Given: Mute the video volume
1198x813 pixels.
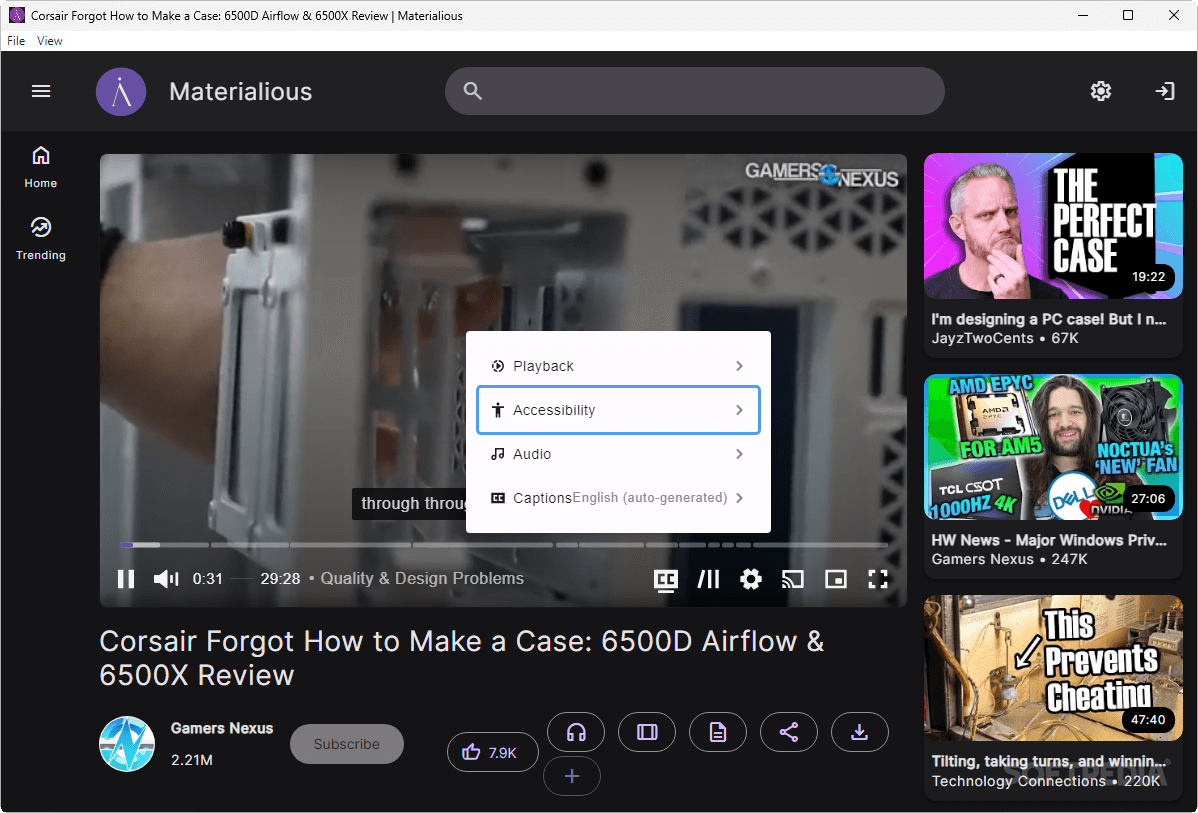Looking at the screenshot, I should [166, 579].
